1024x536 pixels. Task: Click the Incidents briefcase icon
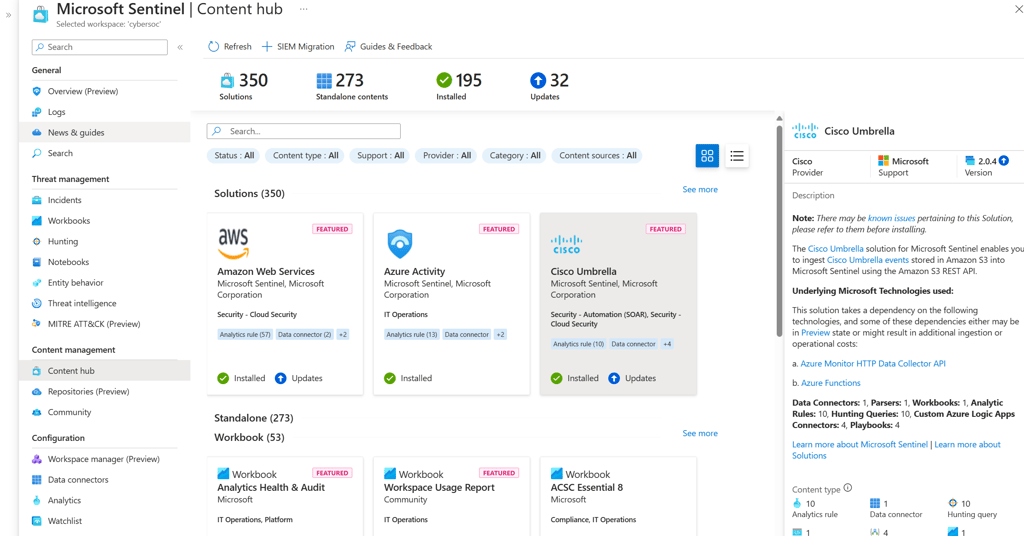(37, 200)
